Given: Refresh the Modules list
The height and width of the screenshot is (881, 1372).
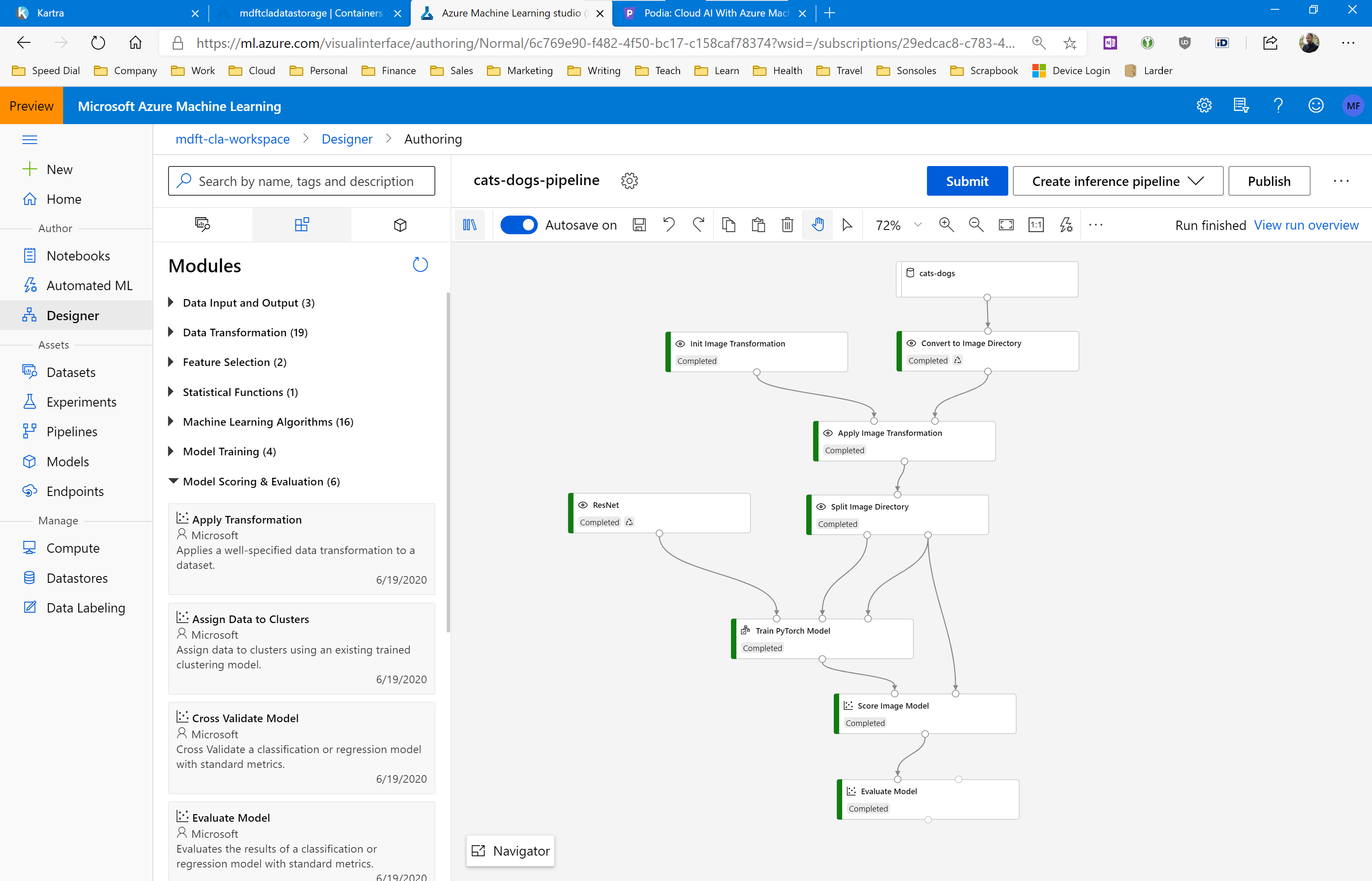Looking at the screenshot, I should [420, 264].
